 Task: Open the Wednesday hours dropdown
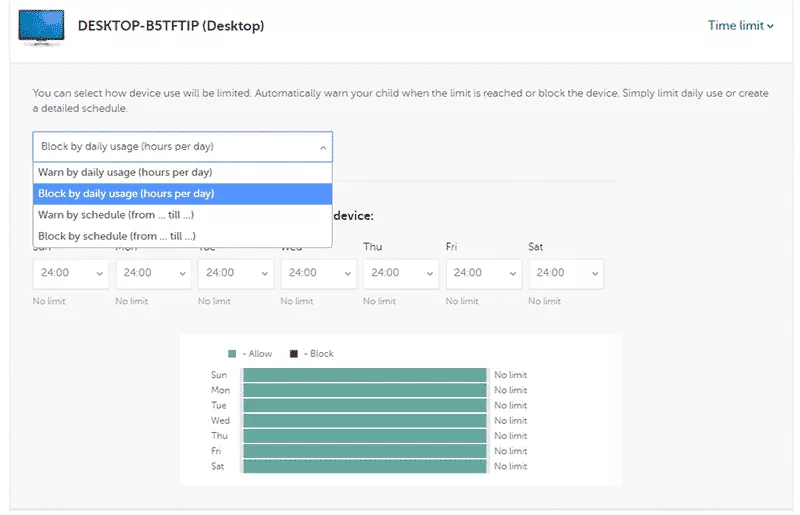pyautogui.click(x=319, y=273)
